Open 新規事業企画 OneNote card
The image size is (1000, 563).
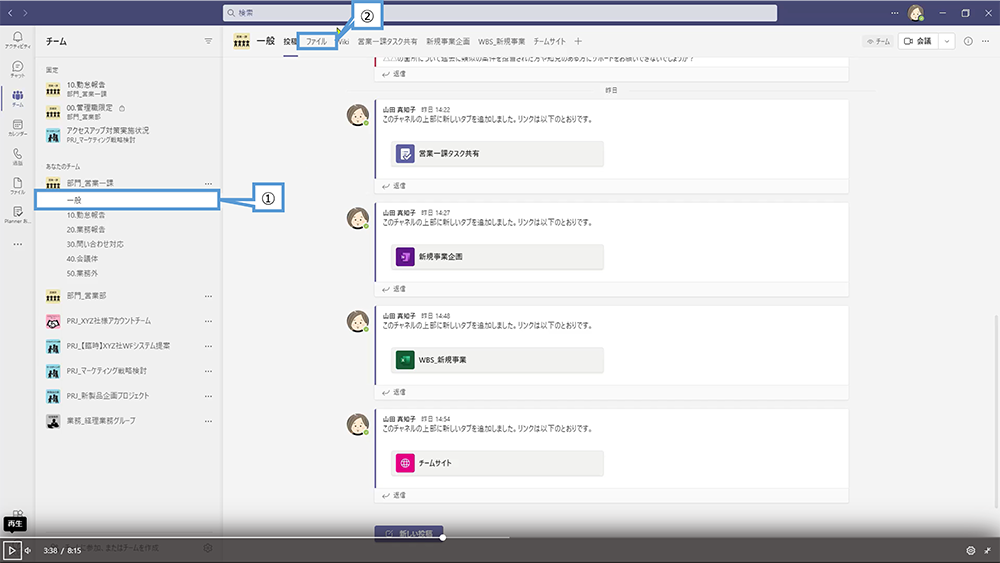497,257
